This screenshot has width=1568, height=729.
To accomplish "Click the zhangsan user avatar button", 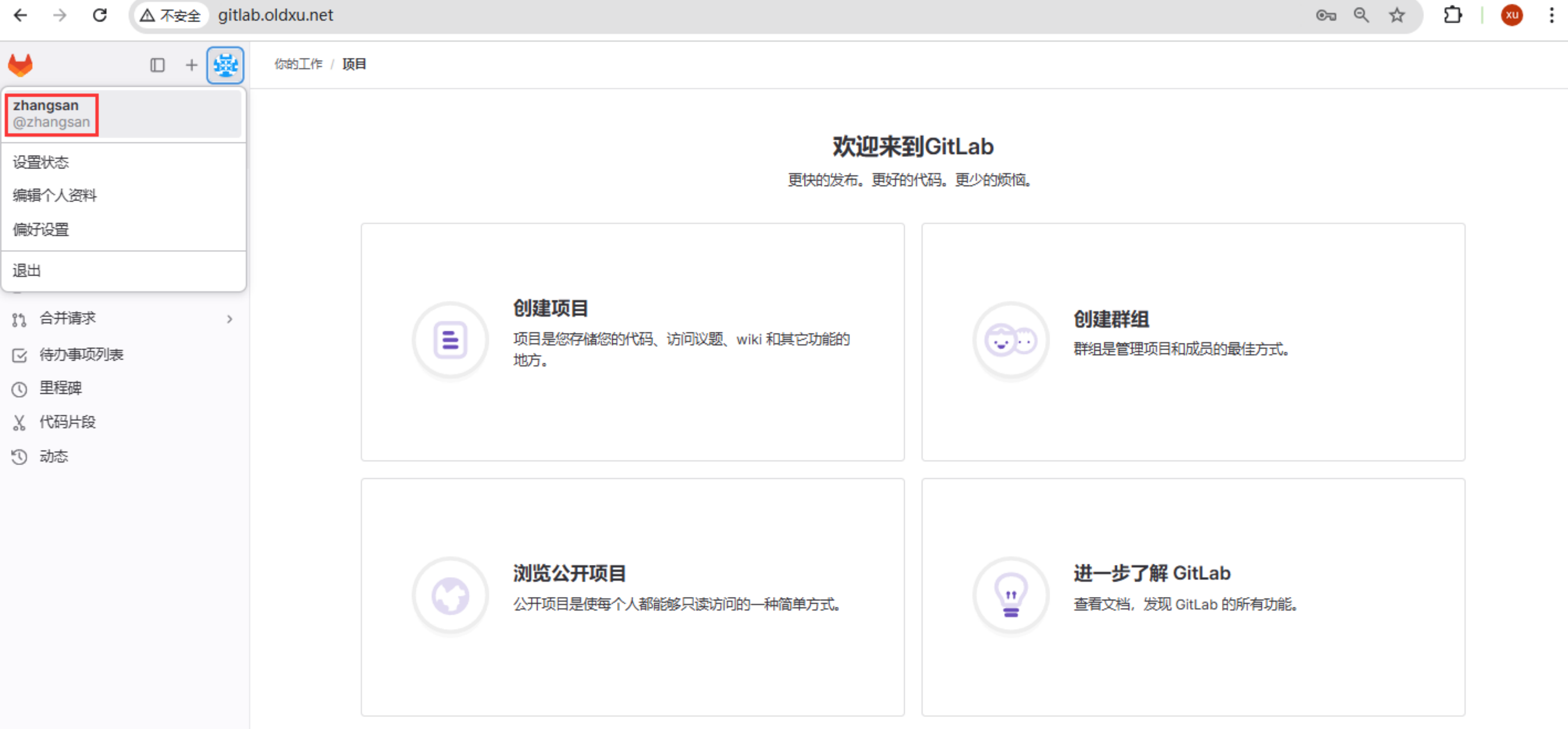I will (x=225, y=65).
